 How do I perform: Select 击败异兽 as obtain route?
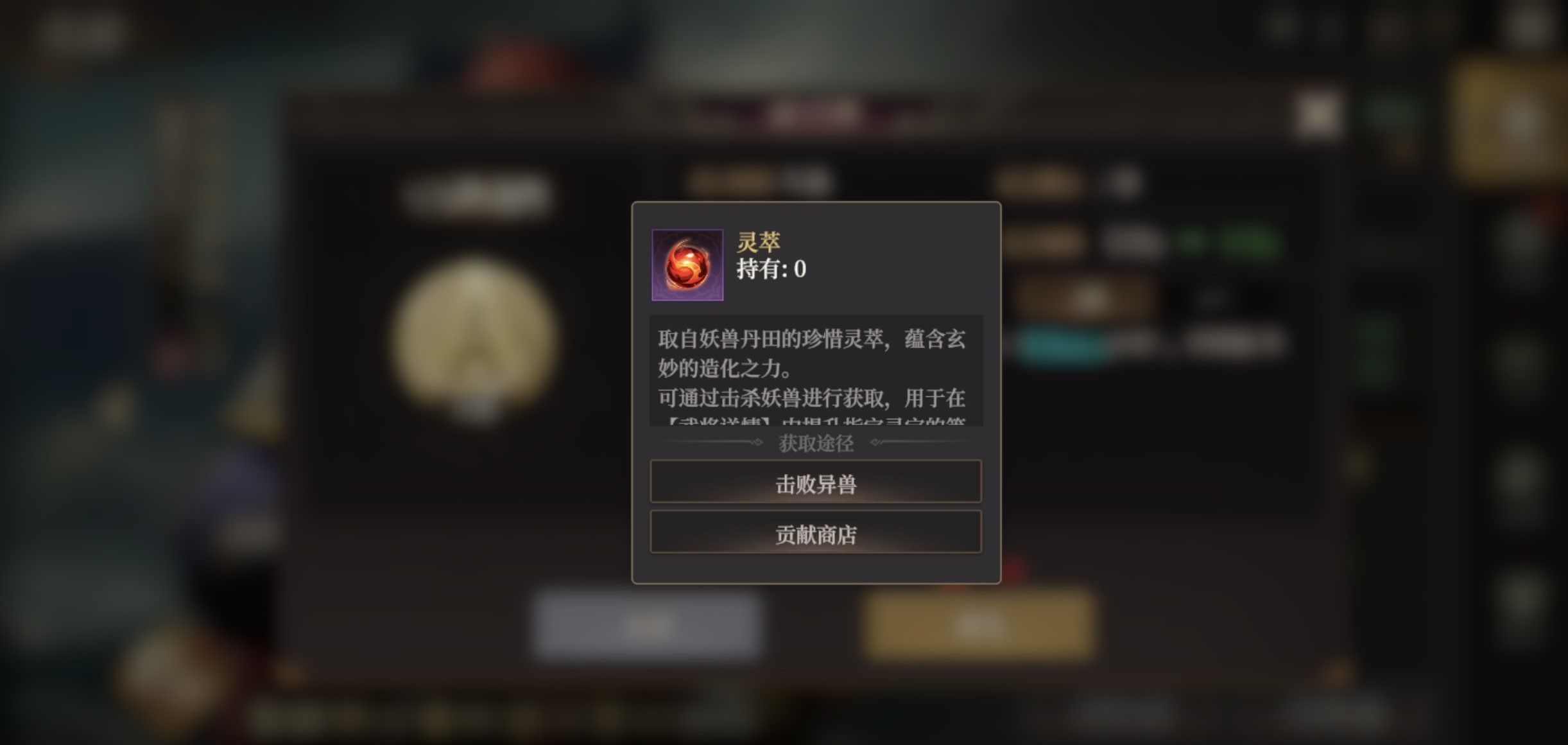pos(816,482)
